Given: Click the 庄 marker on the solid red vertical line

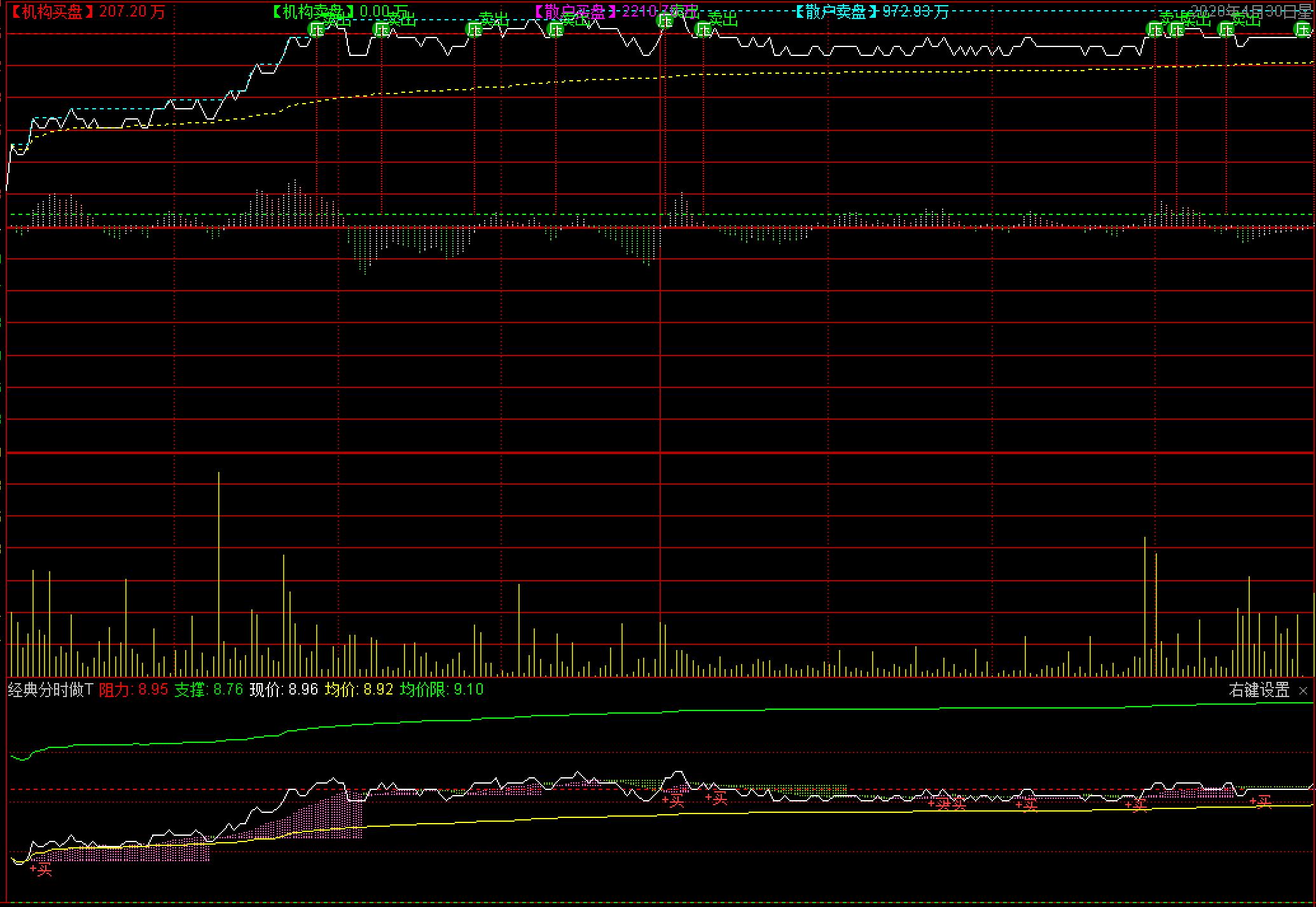Looking at the screenshot, I should (665, 21).
